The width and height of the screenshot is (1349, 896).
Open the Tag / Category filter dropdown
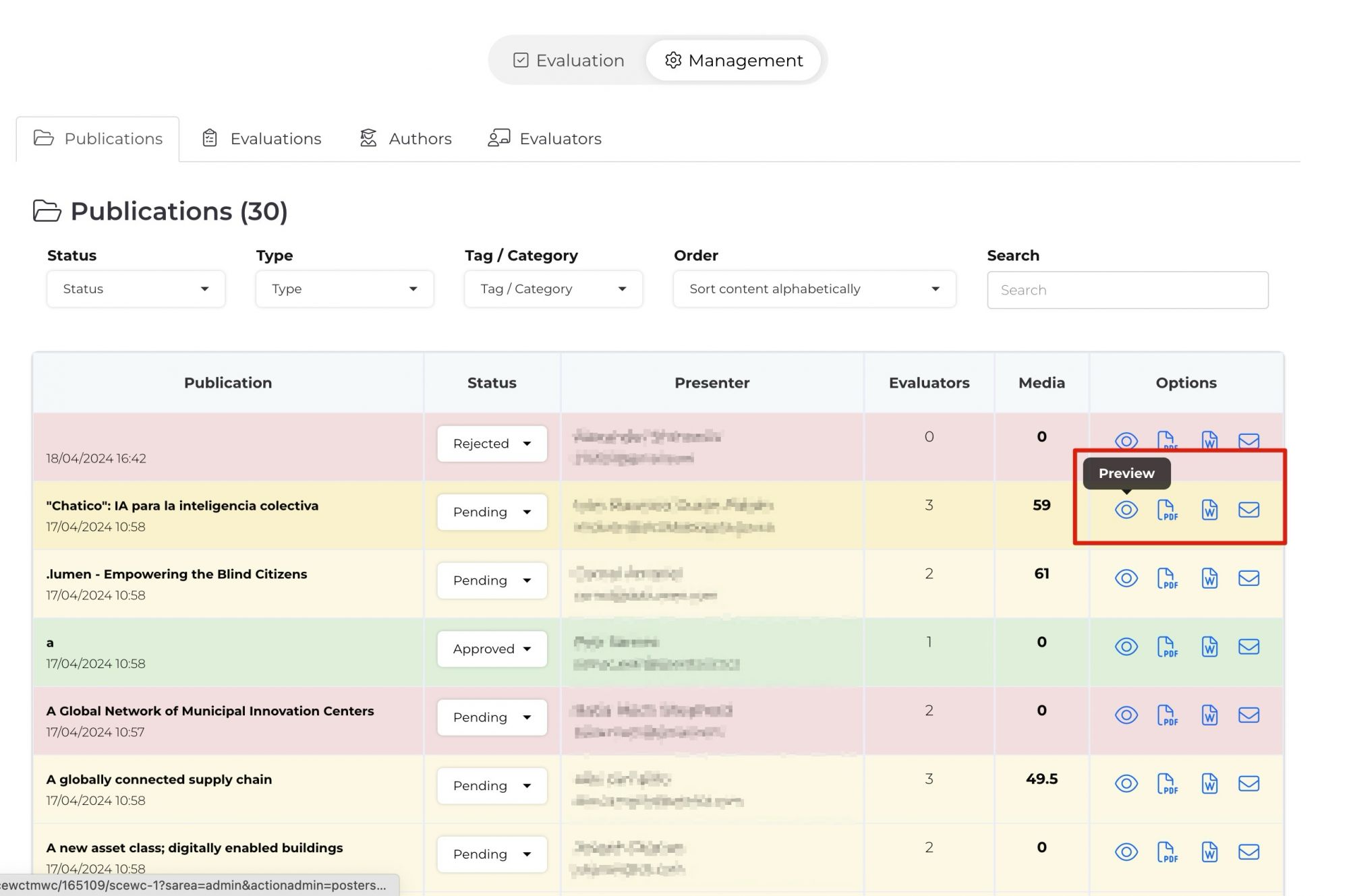553,289
